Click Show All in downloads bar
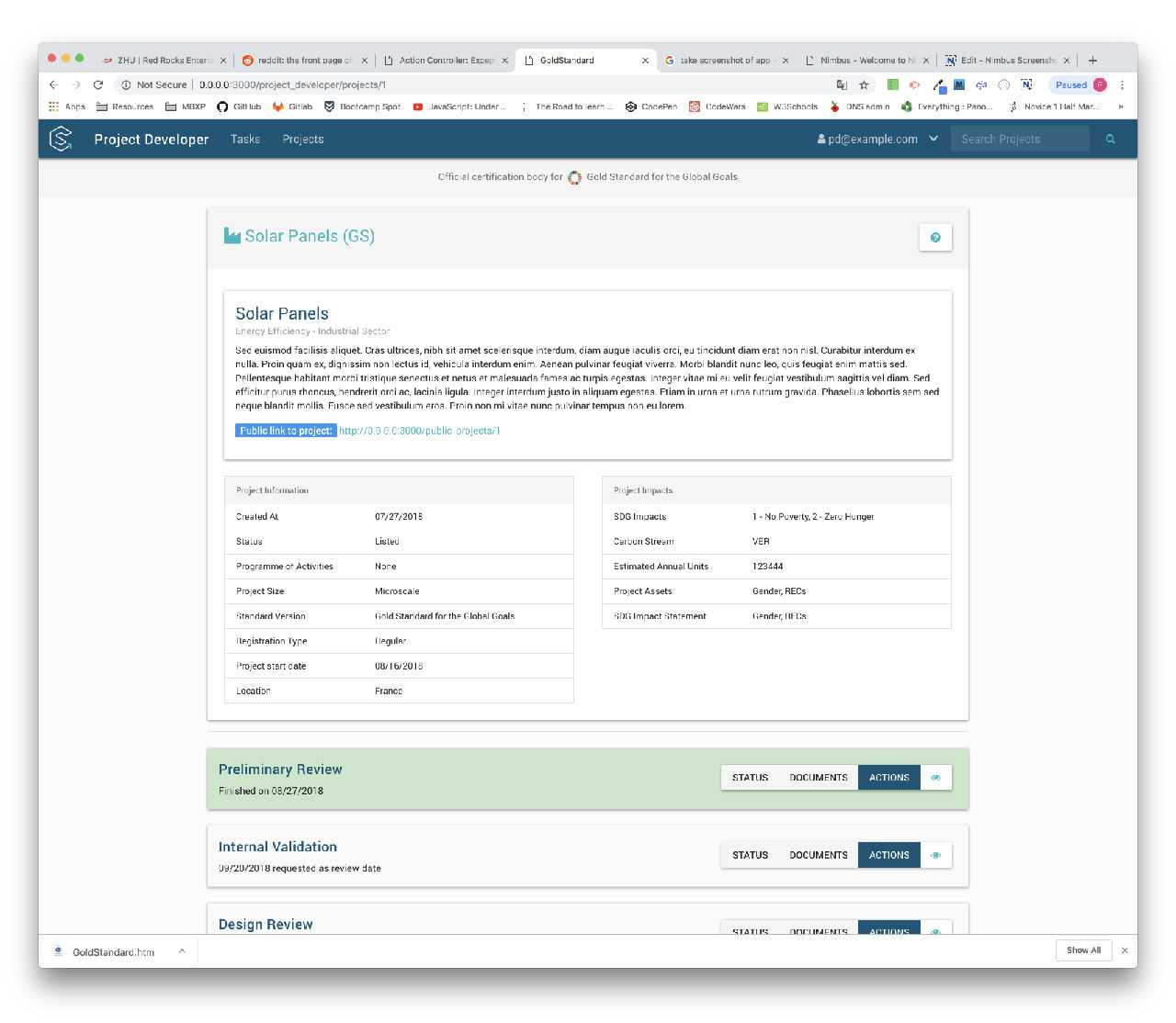 [1083, 950]
